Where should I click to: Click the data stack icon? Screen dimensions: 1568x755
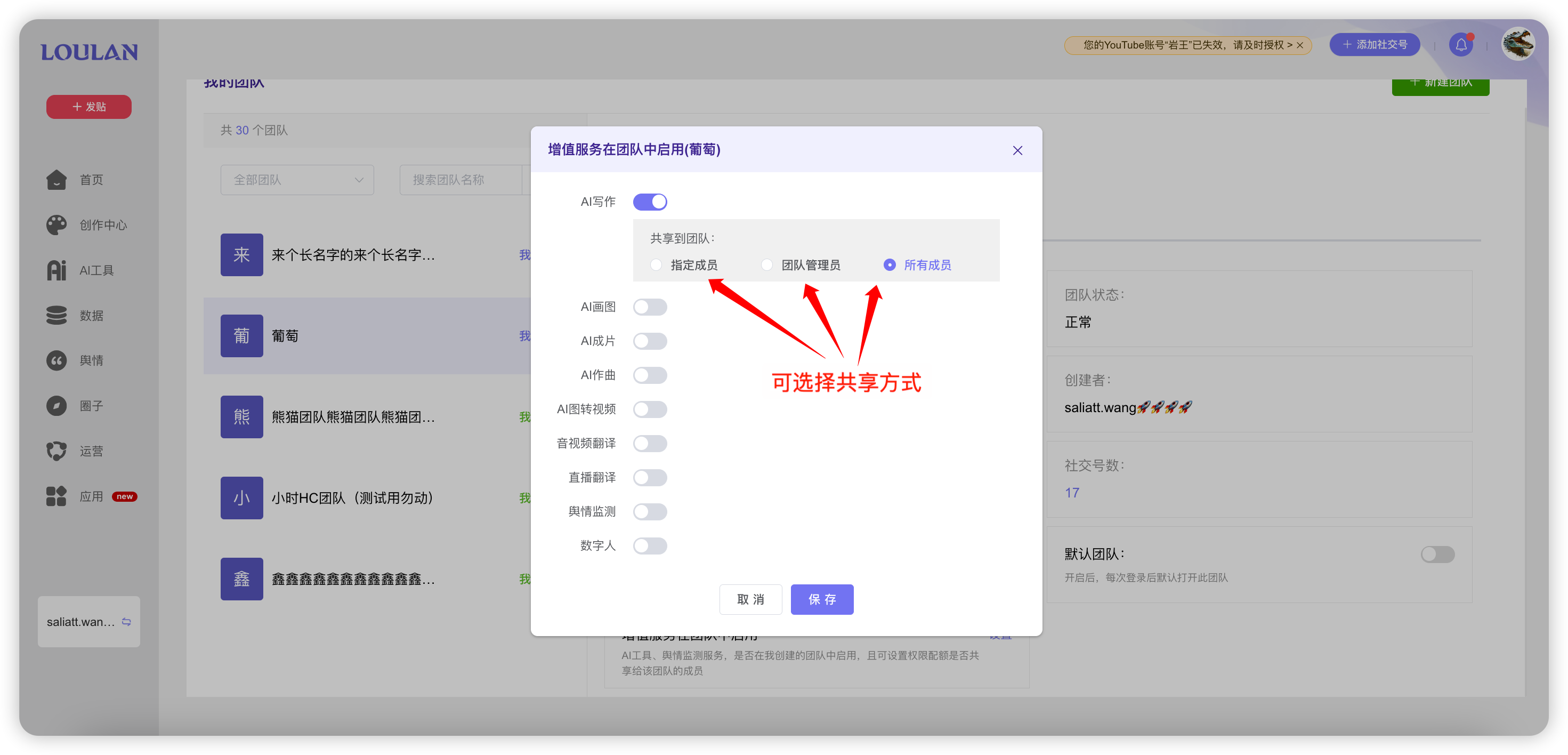(x=56, y=316)
